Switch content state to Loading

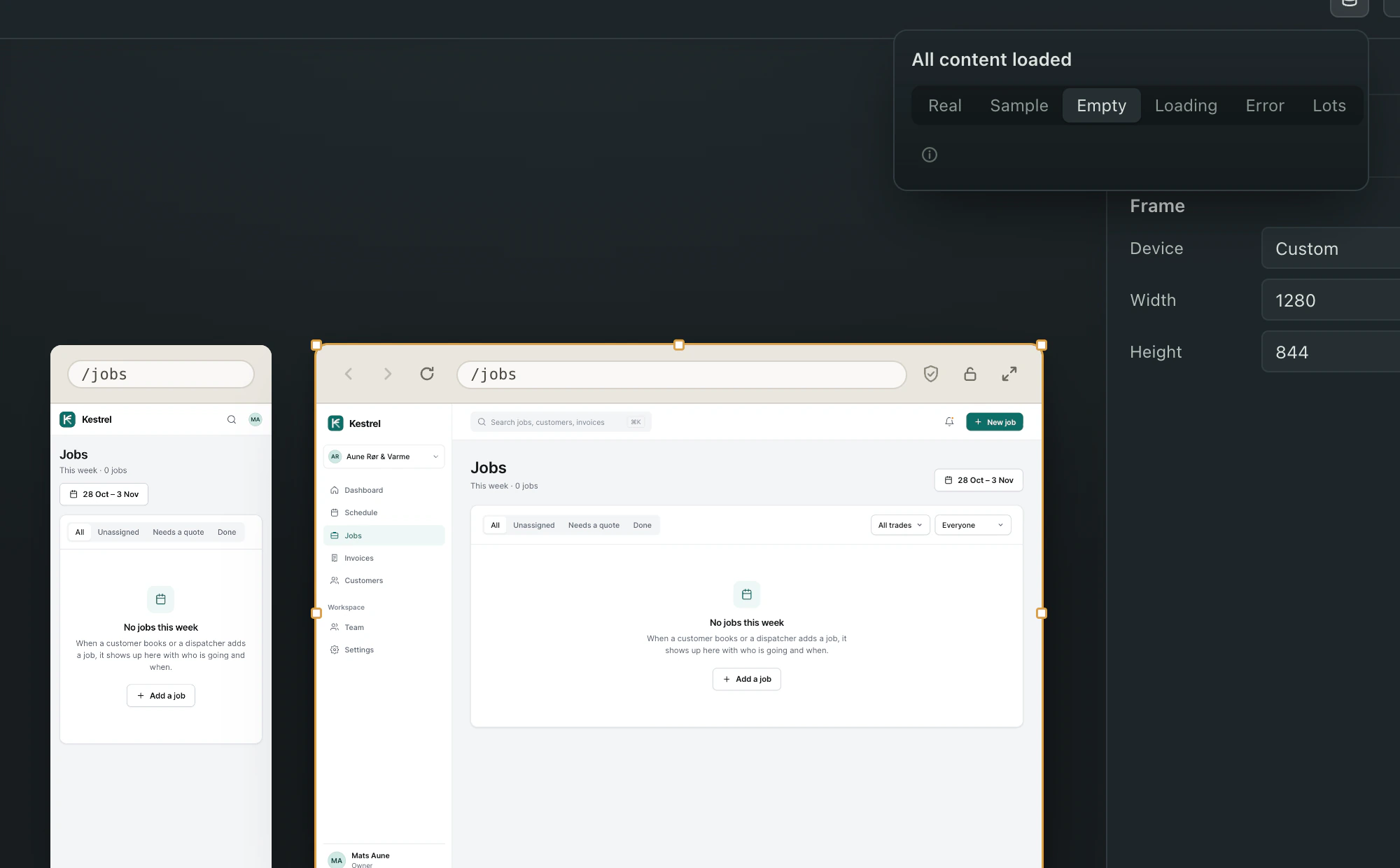click(1186, 106)
